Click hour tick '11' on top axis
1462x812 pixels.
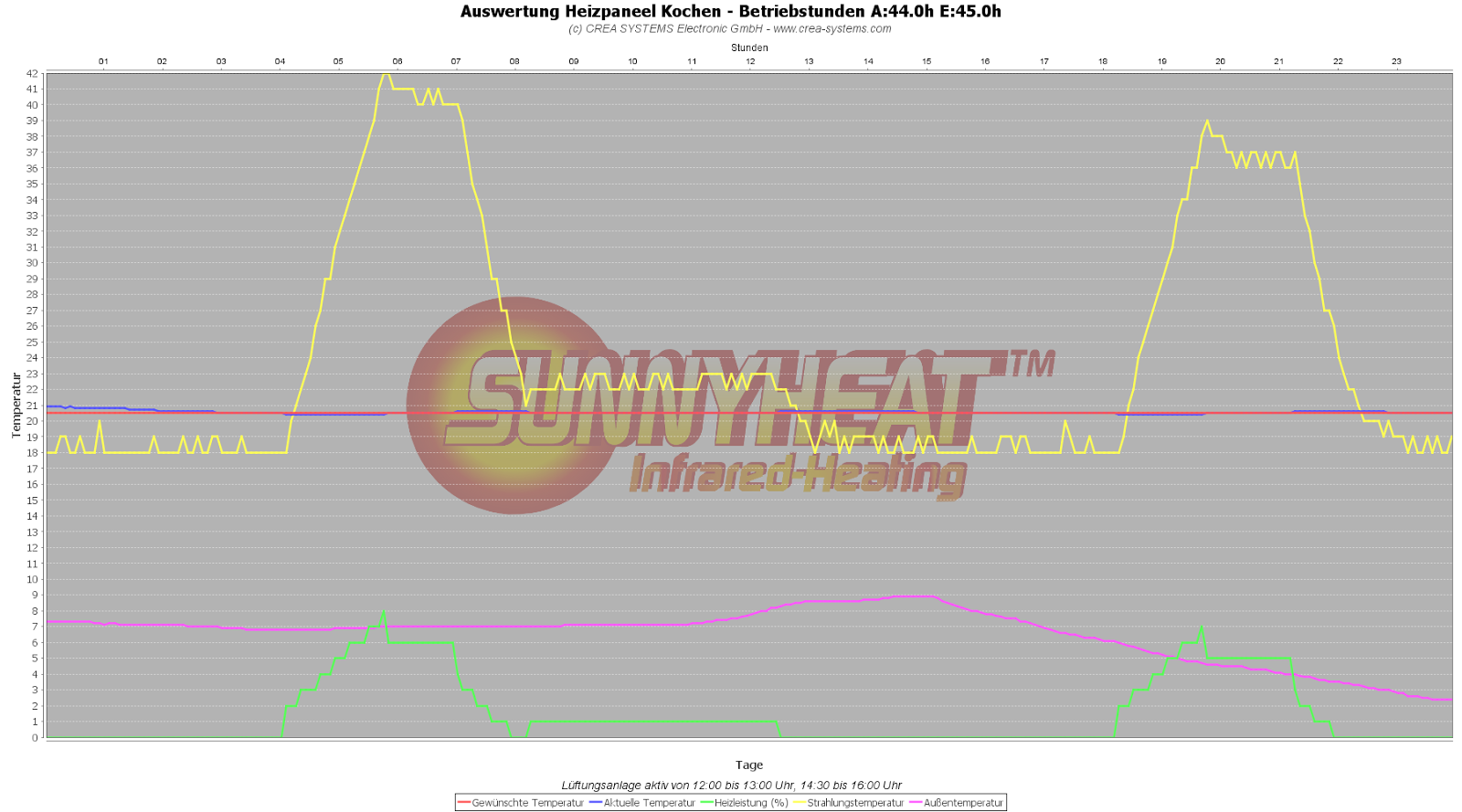(x=692, y=61)
